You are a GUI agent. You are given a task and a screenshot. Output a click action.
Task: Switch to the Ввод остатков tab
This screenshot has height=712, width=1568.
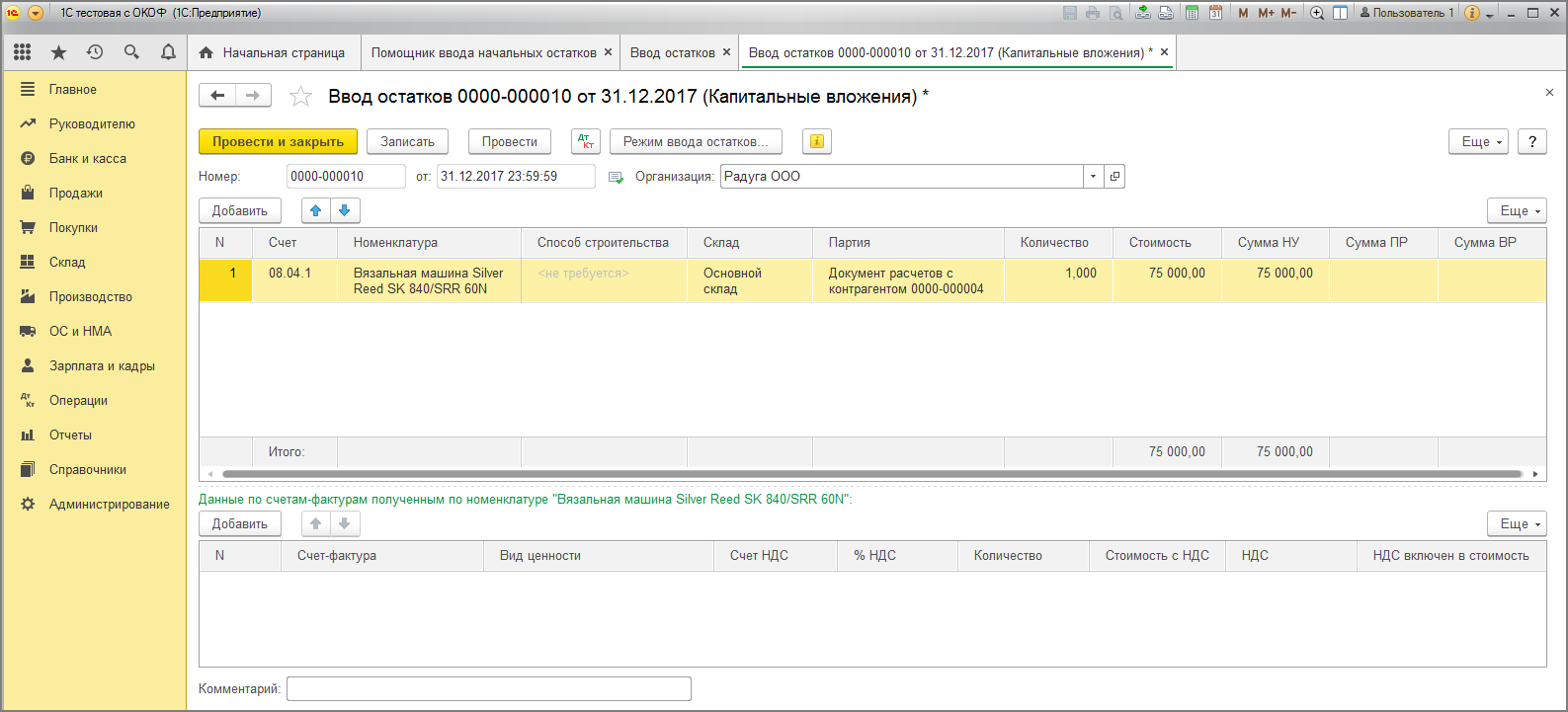[x=672, y=52]
